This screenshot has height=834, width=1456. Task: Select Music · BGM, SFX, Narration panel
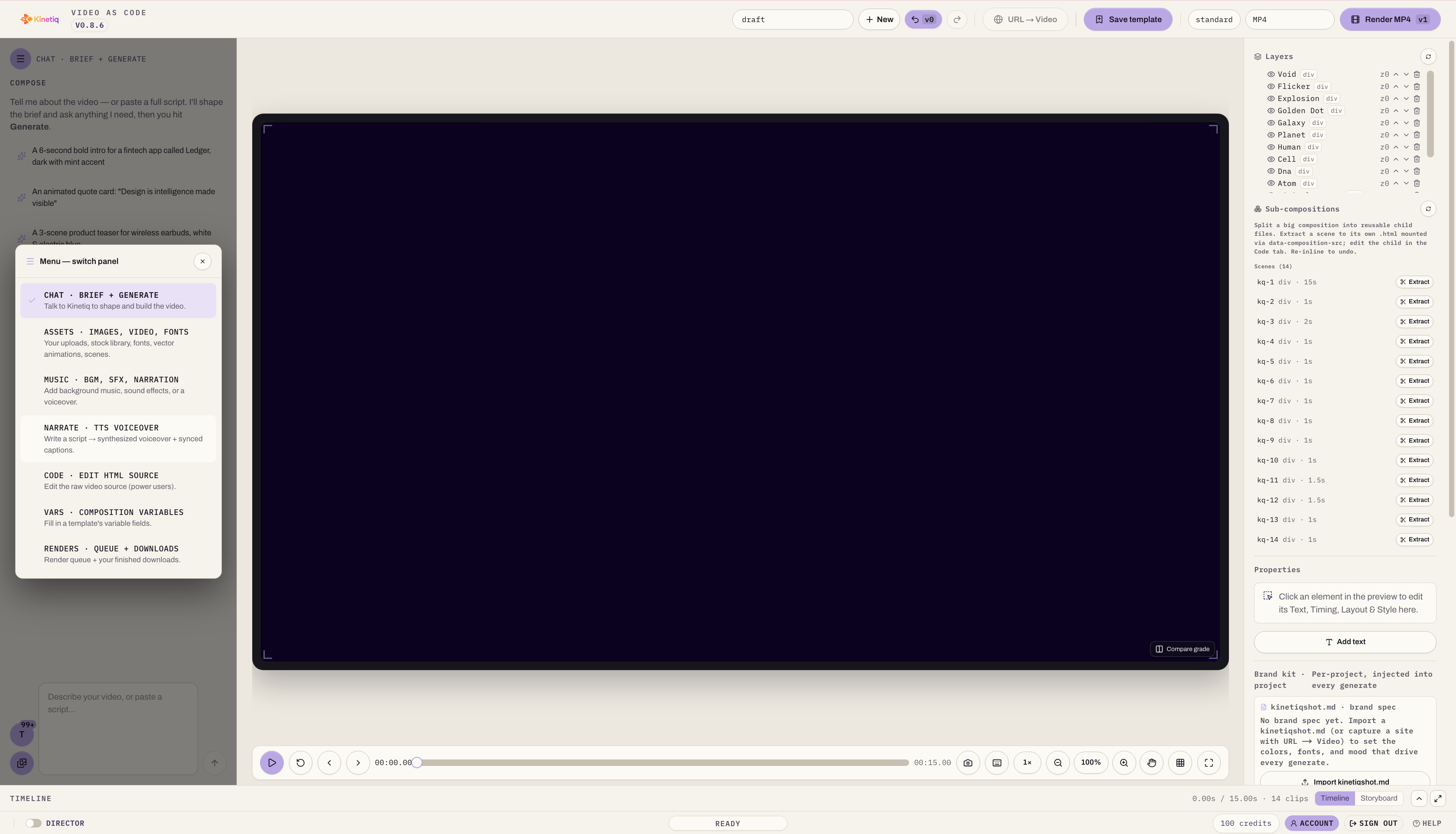tap(118, 390)
